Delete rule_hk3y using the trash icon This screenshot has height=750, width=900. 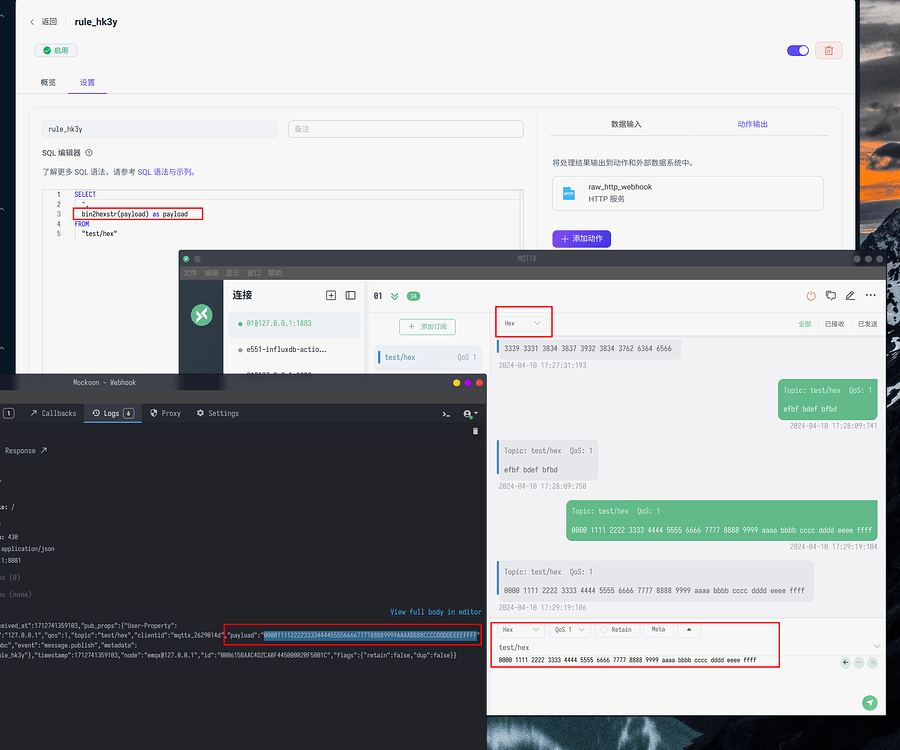point(828,50)
